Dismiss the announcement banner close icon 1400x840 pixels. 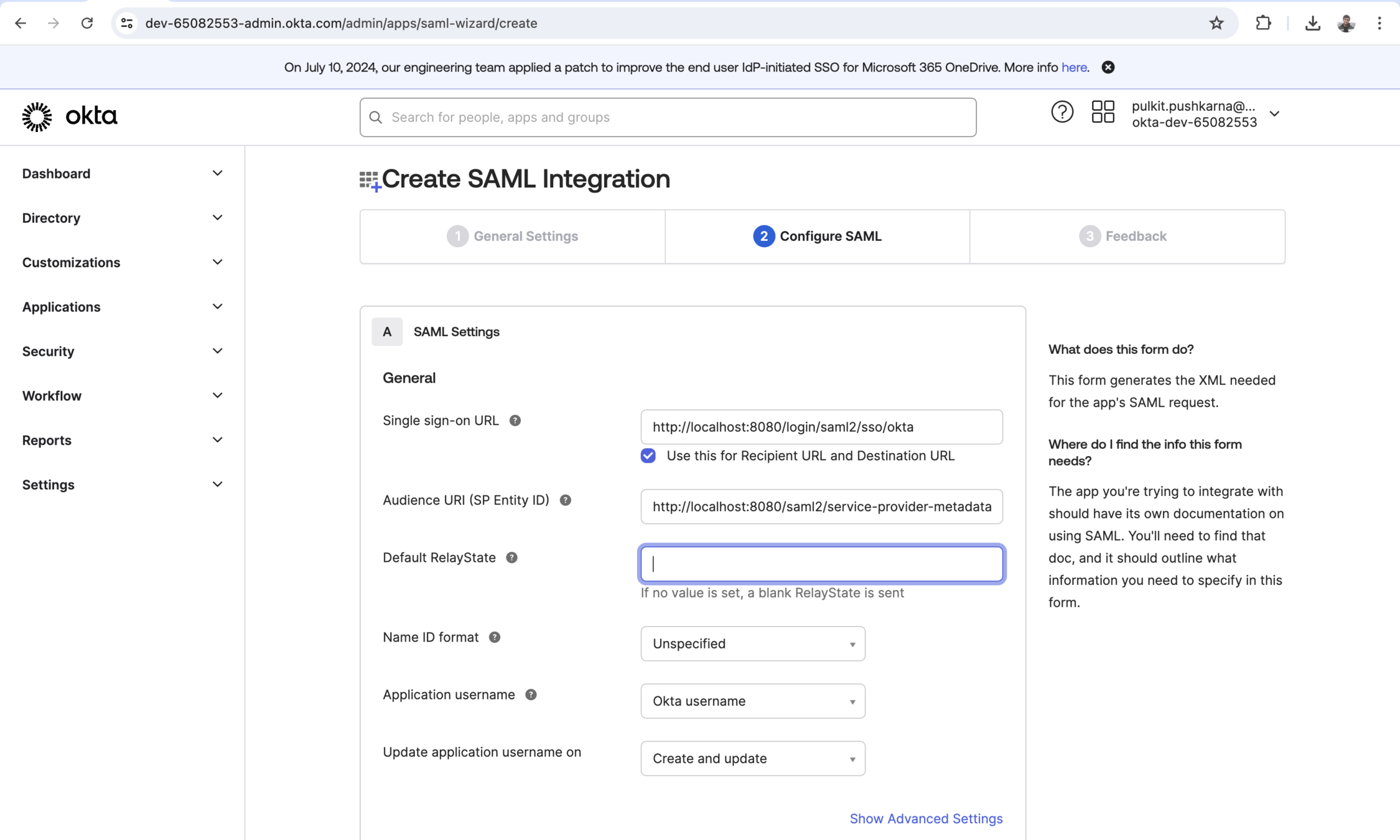click(1108, 67)
